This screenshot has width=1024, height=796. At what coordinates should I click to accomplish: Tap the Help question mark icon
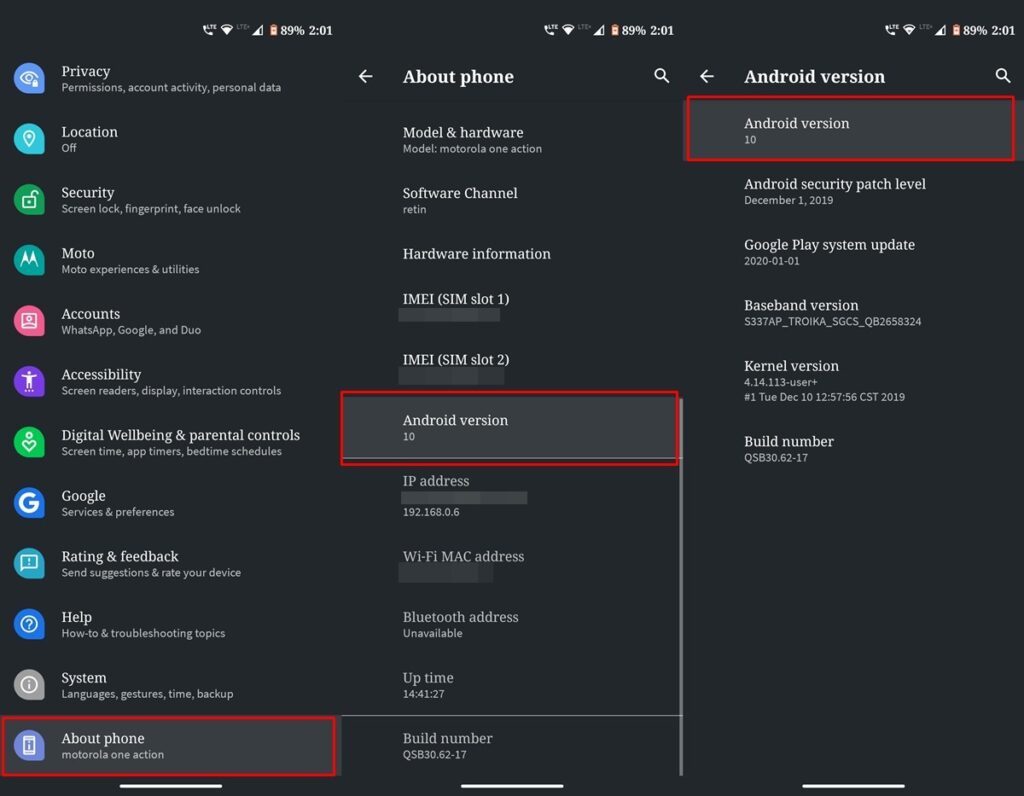click(x=29, y=624)
